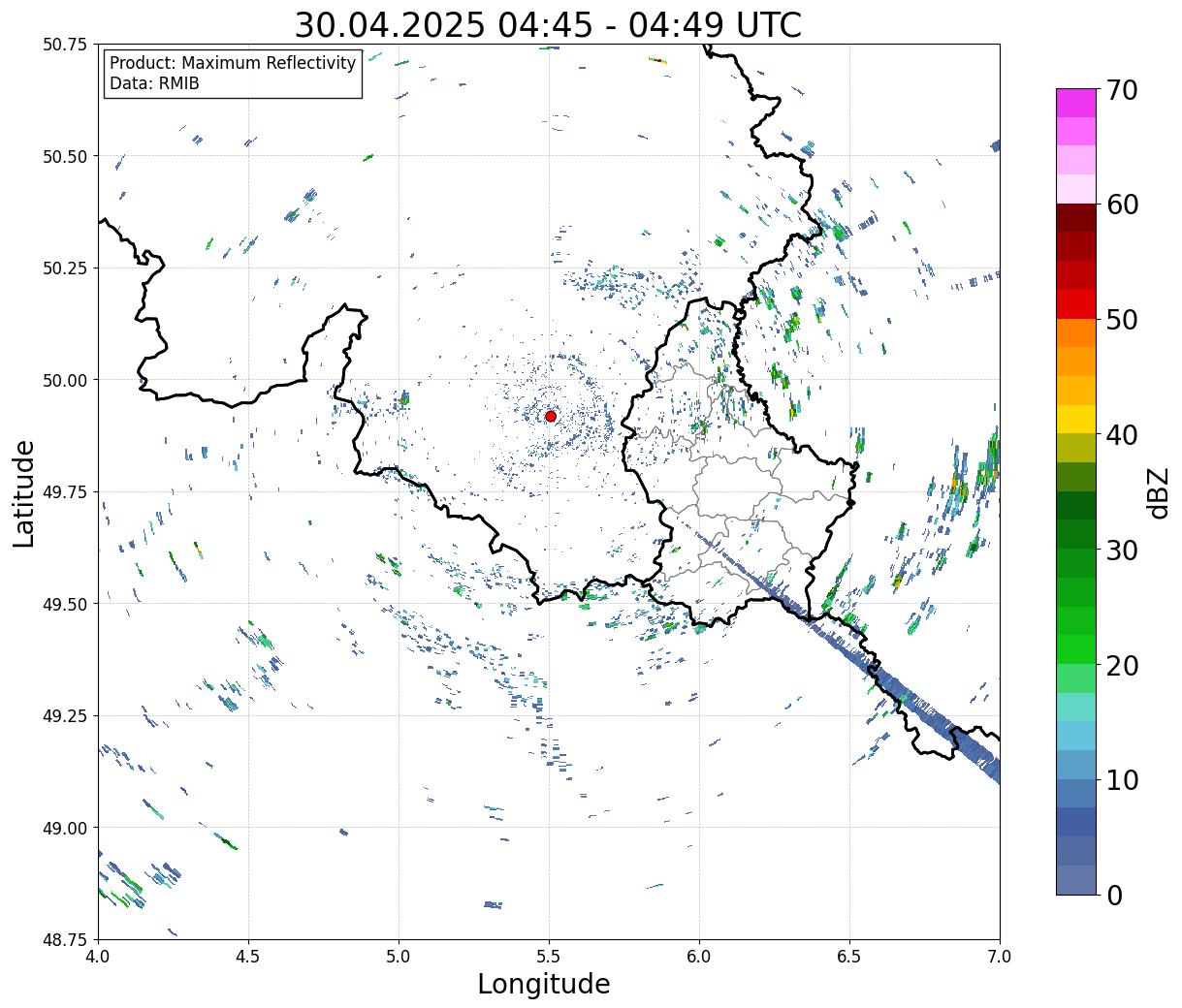
Task: Click the latitude tick label 49.75
Action: pos(65,492)
